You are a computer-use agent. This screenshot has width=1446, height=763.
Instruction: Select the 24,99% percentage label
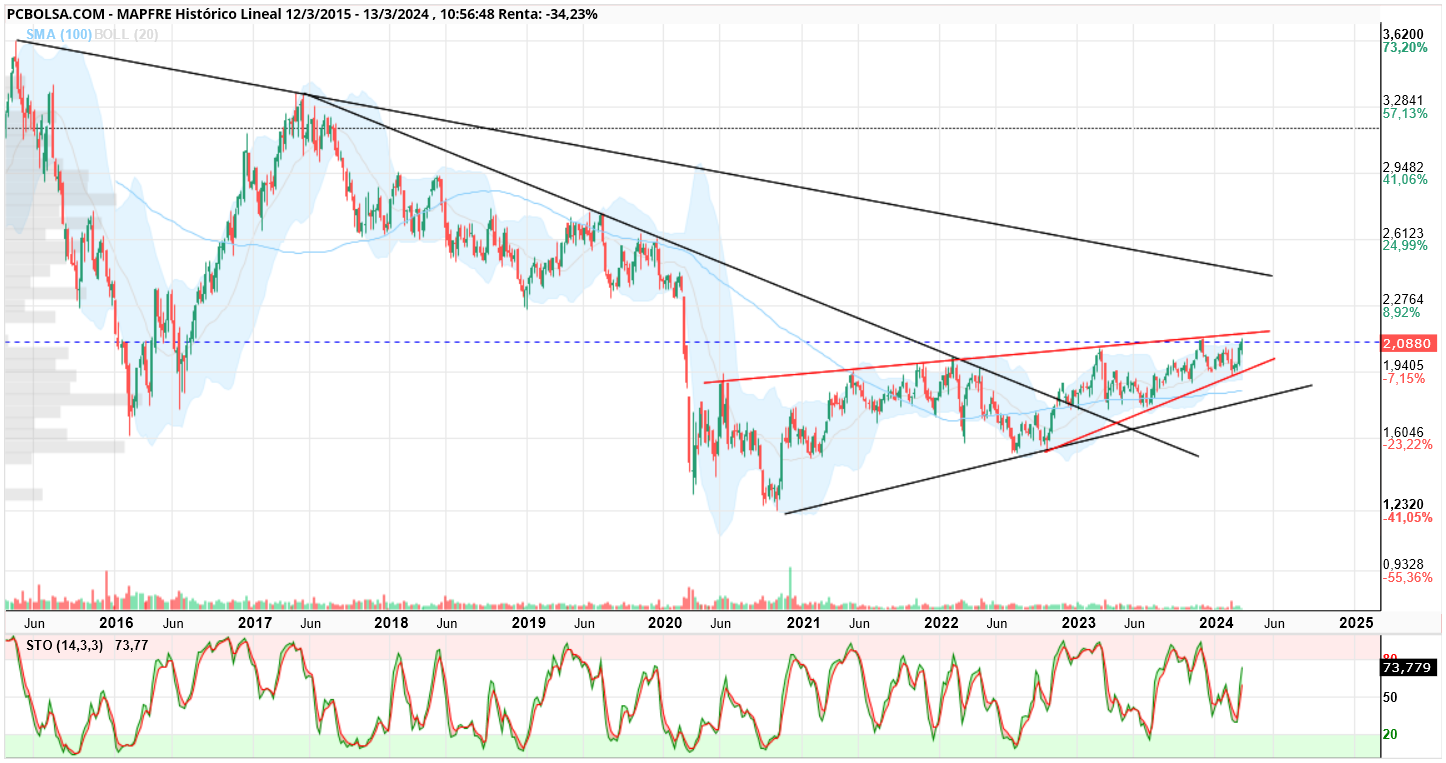1404,246
